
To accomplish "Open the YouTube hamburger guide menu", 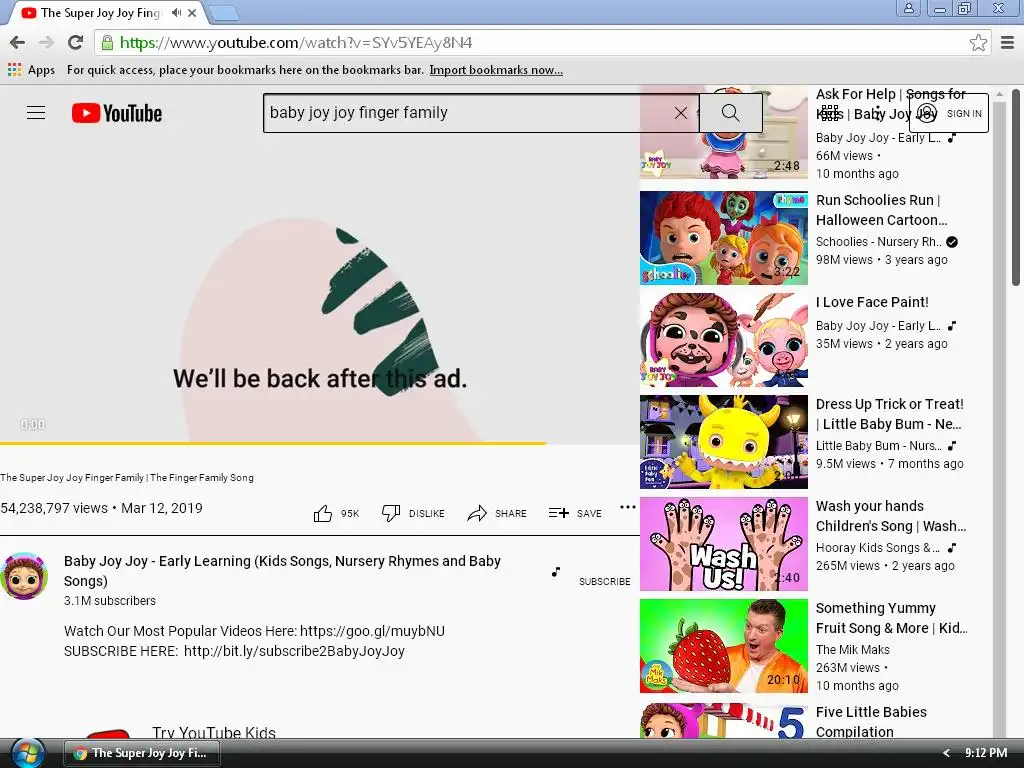I will click(36, 112).
